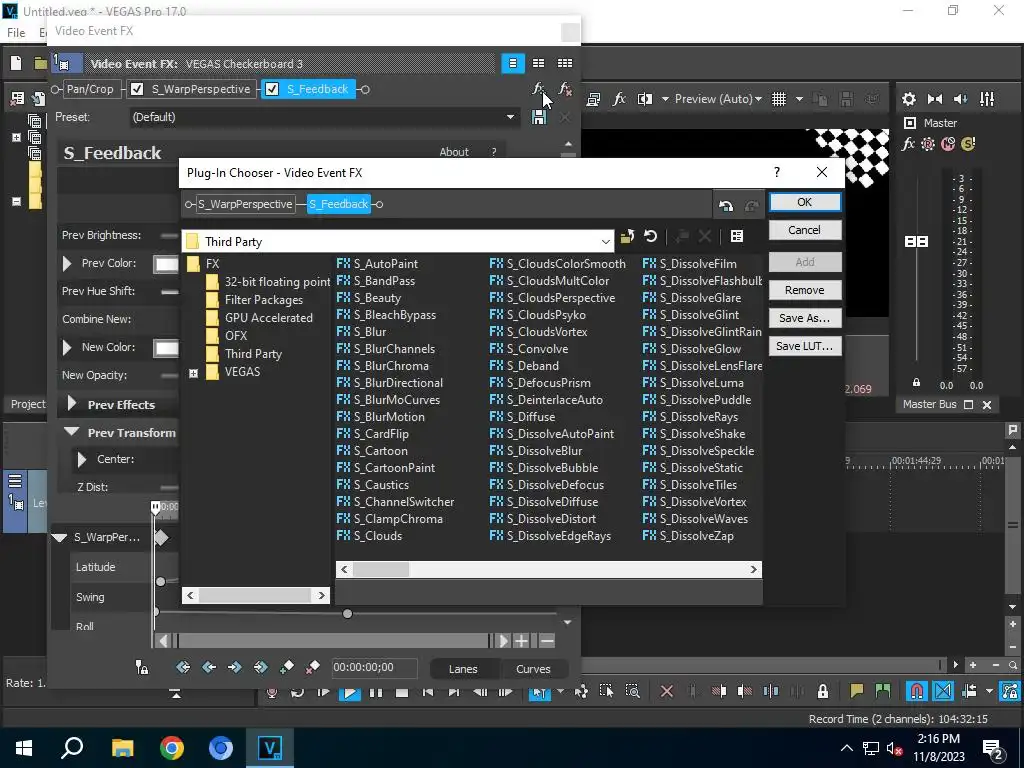The width and height of the screenshot is (1024, 768).
Task: Go to the next keyframe
Action: tap(234, 667)
